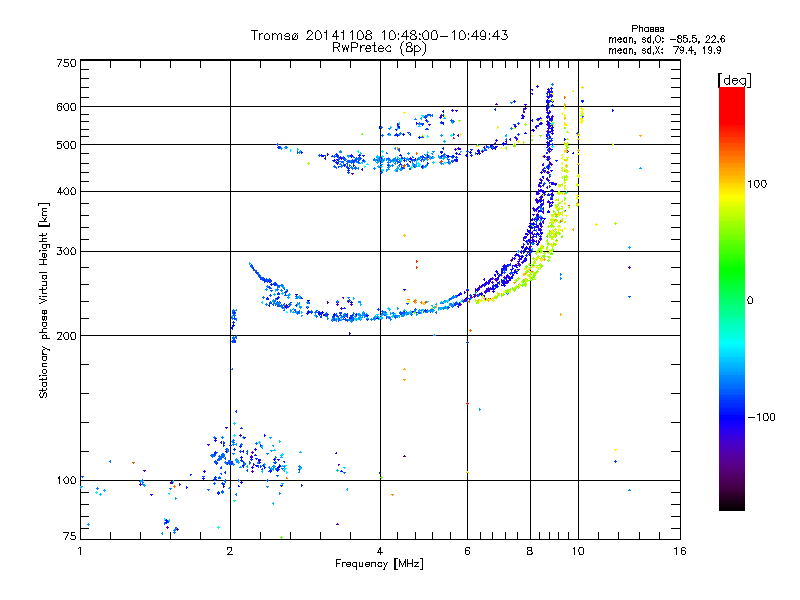Click the "[deg]" colorbar unit label
Screen dimensions: 800x600
tap(734, 80)
